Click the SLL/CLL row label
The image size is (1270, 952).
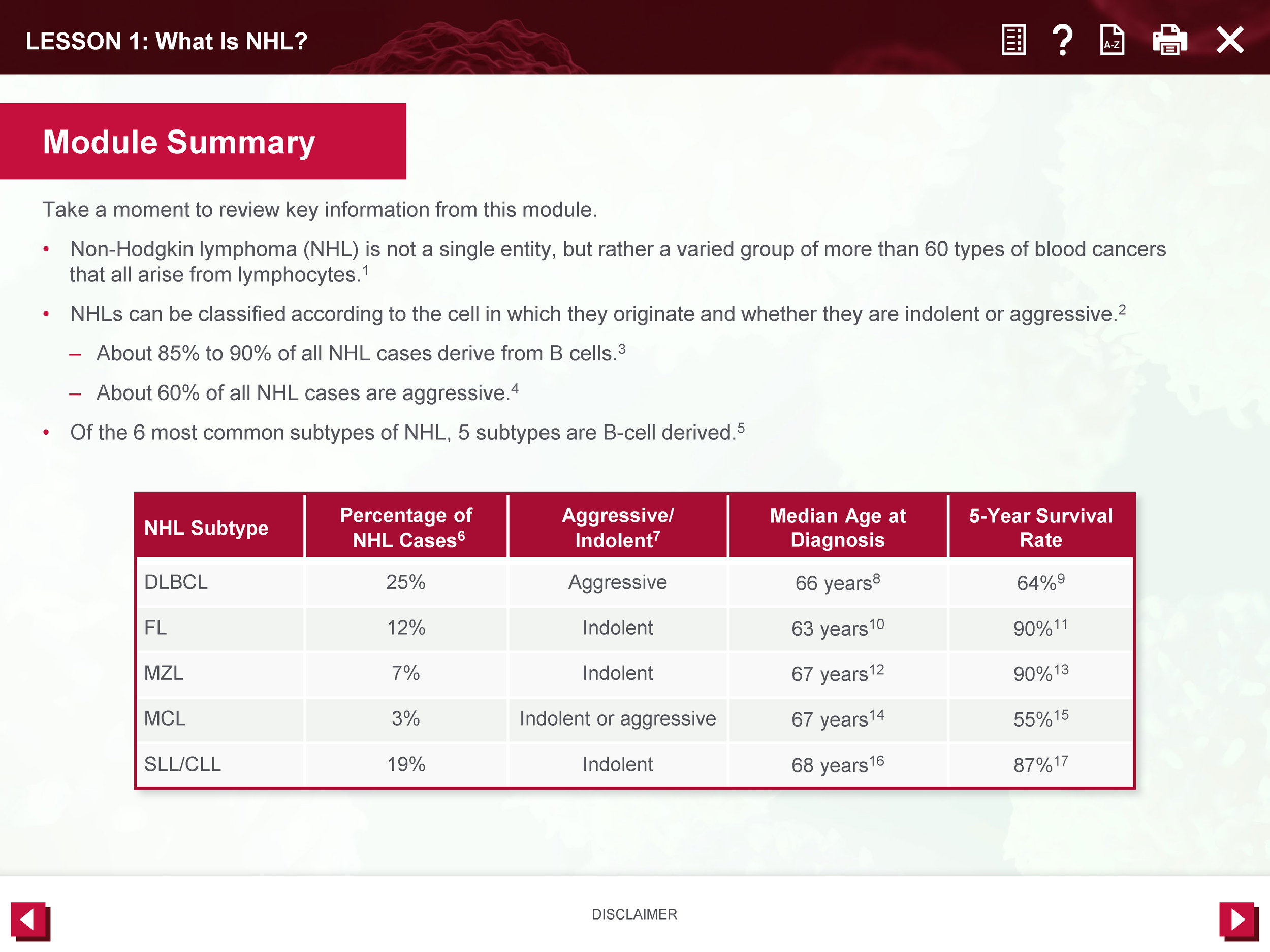[182, 764]
